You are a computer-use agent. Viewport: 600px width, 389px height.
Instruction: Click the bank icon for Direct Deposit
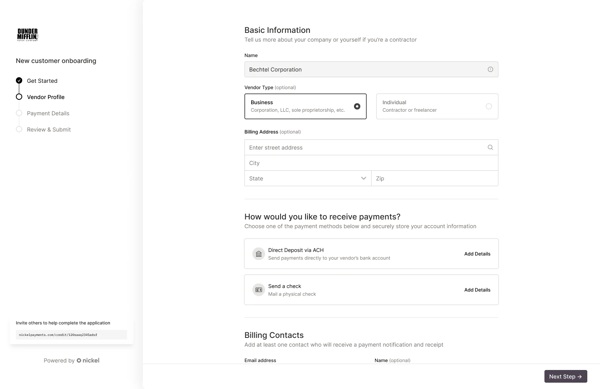pyautogui.click(x=259, y=254)
